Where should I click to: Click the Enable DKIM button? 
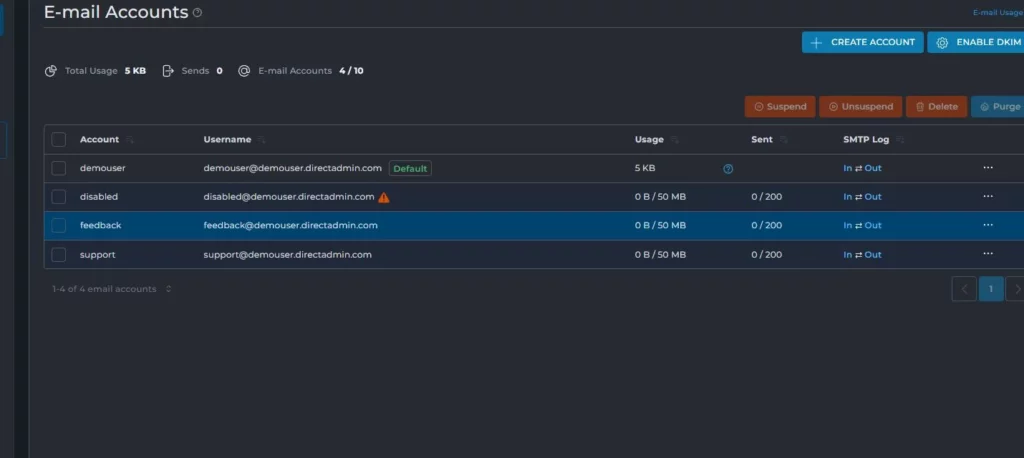pyautogui.click(x=978, y=42)
